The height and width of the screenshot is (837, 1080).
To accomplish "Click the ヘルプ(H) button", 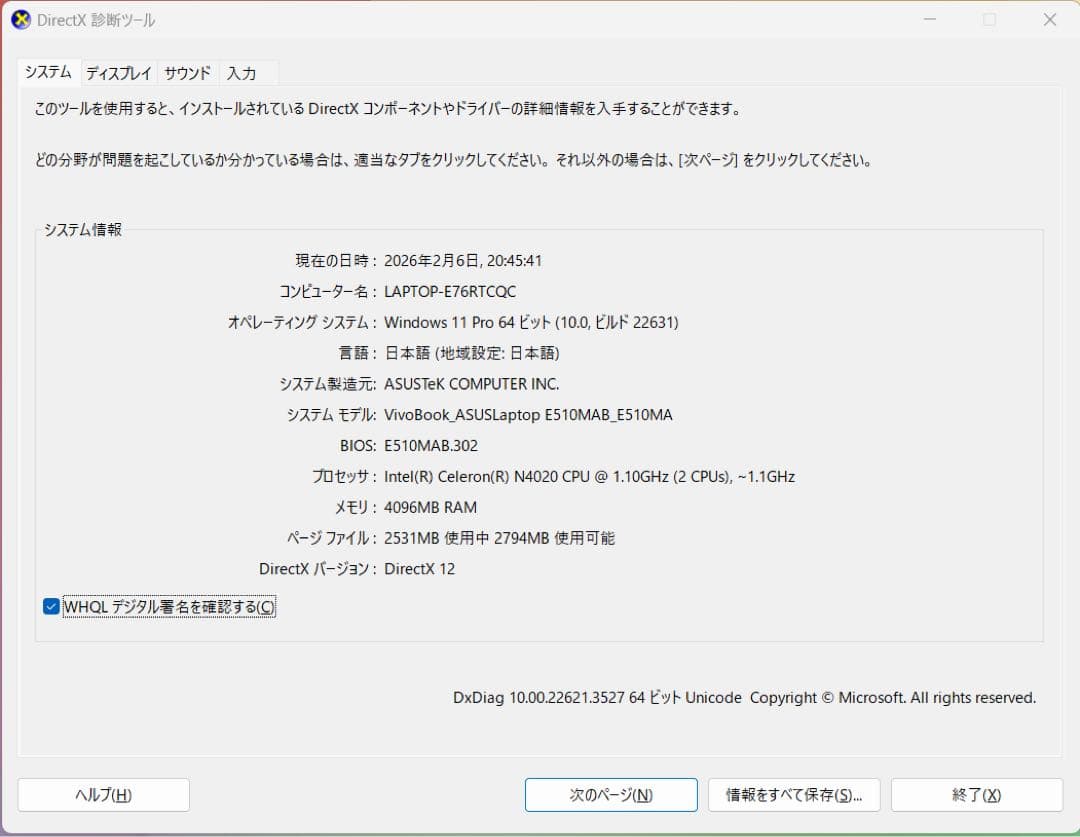I will 103,795.
